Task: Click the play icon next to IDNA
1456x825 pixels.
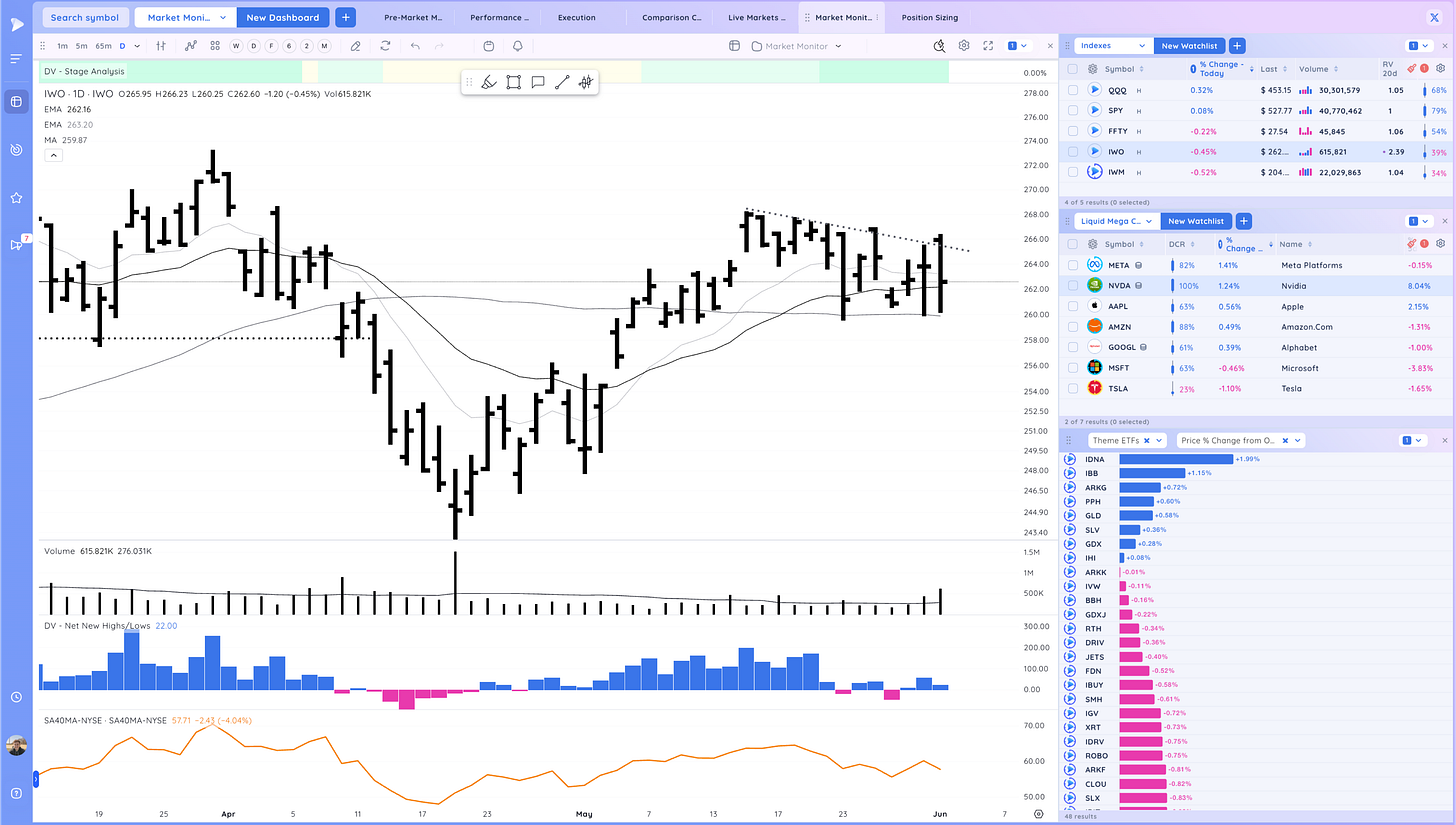Action: click(x=1069, y=459)
